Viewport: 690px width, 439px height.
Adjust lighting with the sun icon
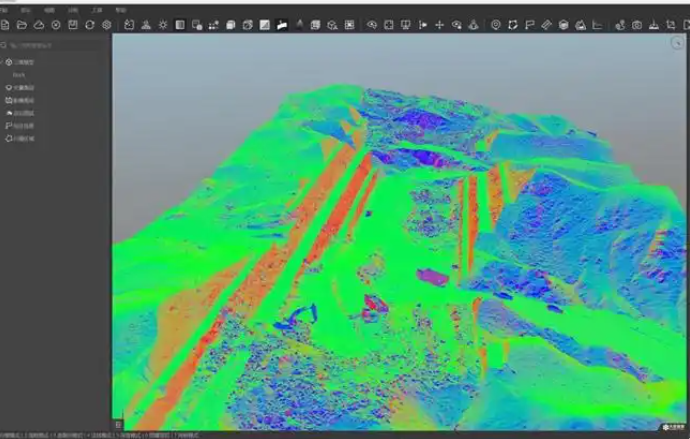click(163, 25)
